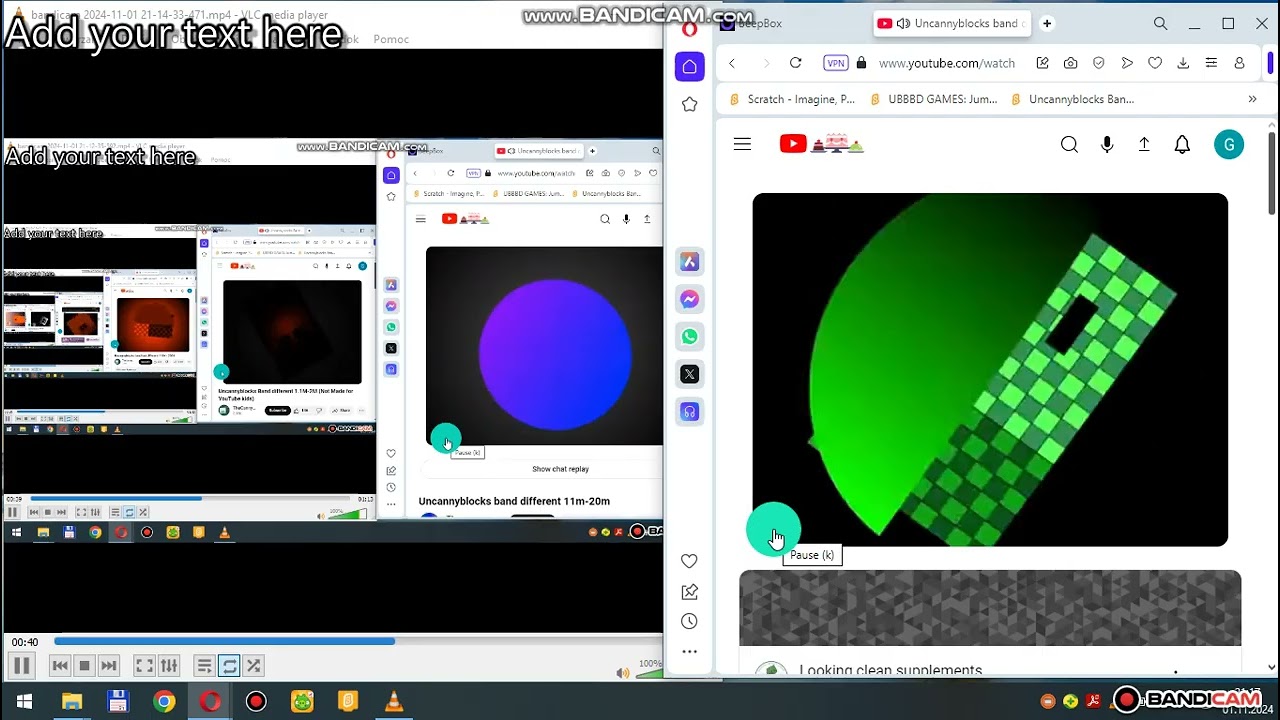
Task: Click the green checkered YouTube video
Action: coord(990,370)
